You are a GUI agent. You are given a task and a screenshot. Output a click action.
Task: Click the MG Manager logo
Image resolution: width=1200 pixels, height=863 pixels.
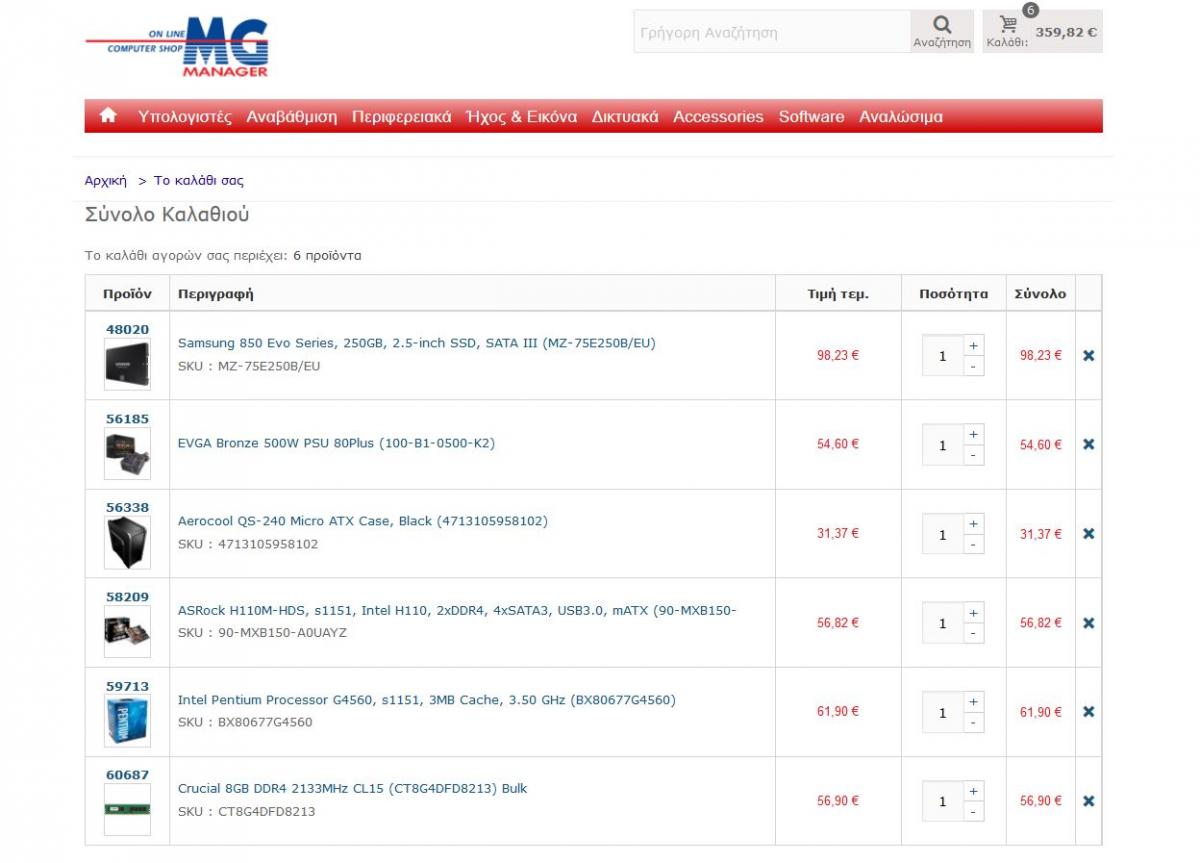tap(177, 47)
